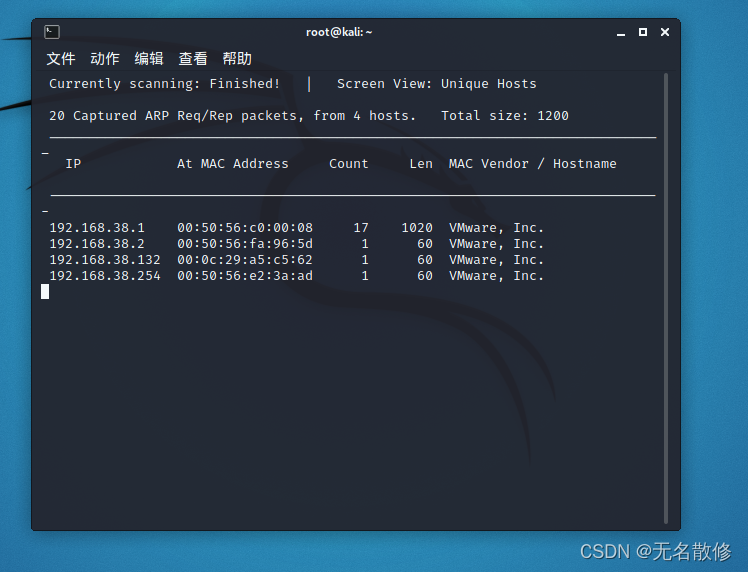This screenshot has width=748, height=572.
Task: Open the 动作 menu
Action: pos(105,58)
